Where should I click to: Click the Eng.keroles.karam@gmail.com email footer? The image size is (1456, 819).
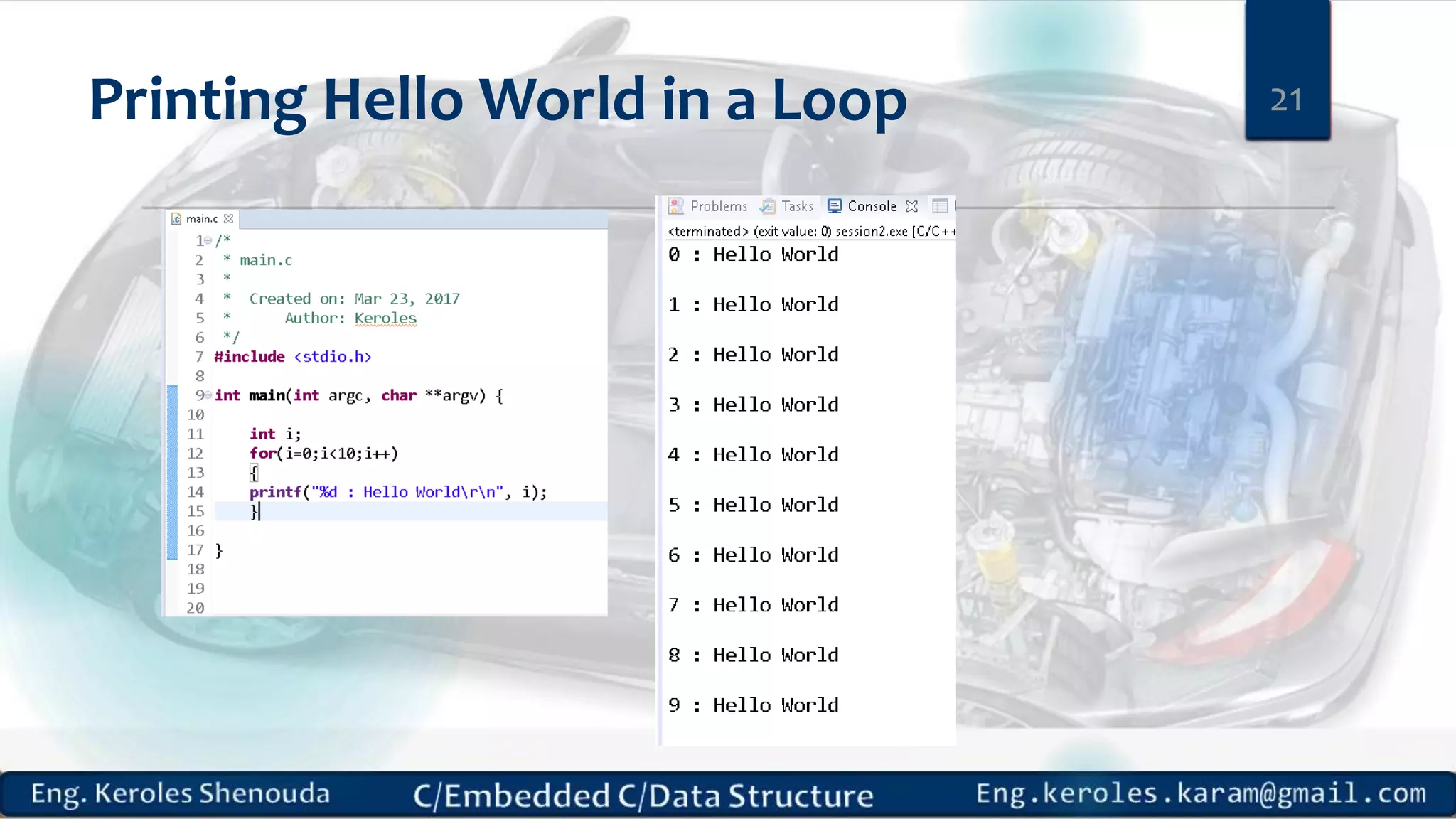pyautogui.click(x=1201, y=793)
